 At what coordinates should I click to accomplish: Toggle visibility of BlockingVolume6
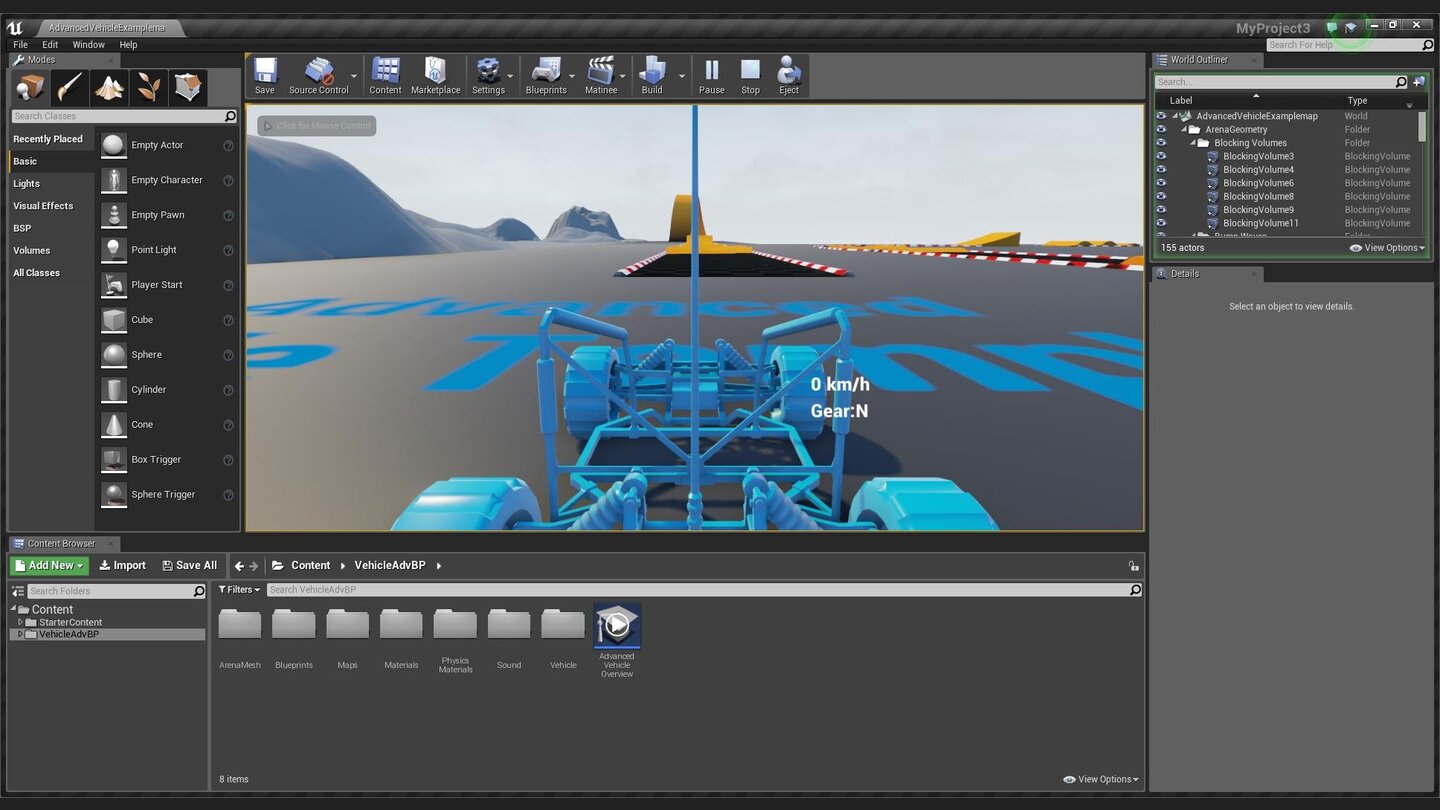pyautogui.click(x=1161, y=183)
